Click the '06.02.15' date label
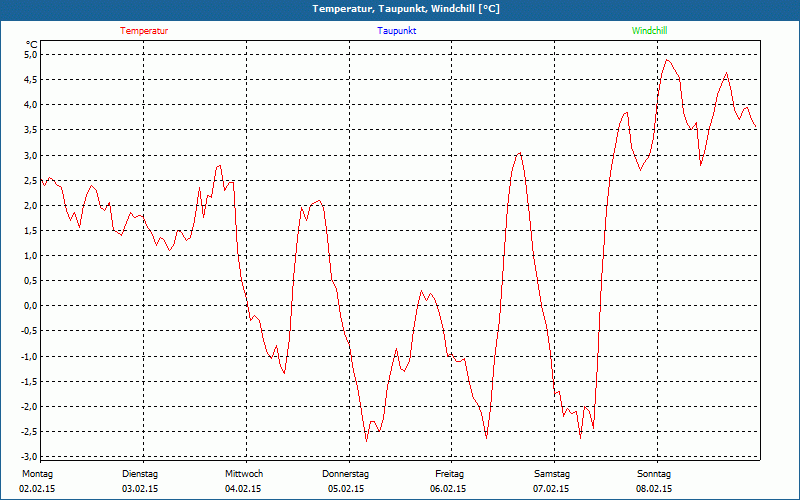This screenshot has width=800, height=500. pyautogui.click(x=448, y=489)
